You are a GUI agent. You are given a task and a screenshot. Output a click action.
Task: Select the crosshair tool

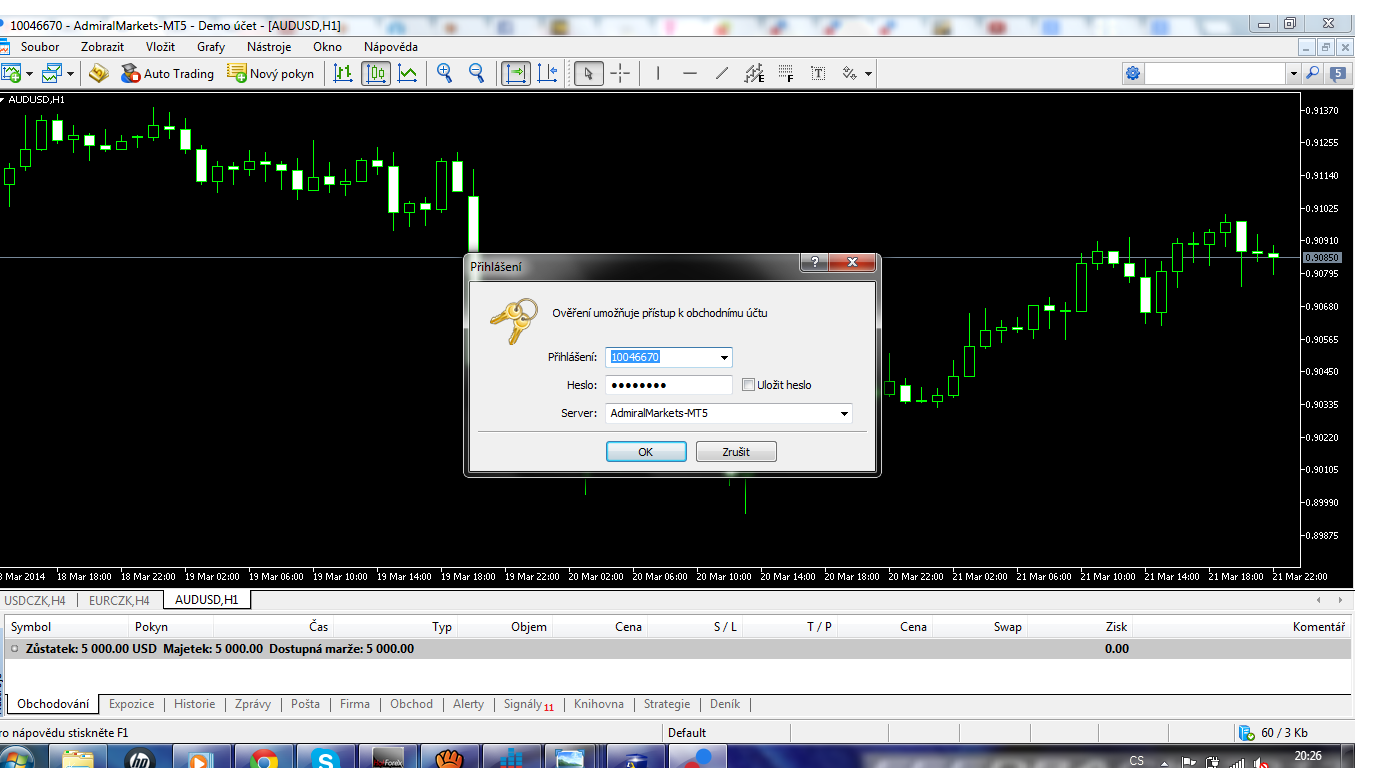pos(621,73)
